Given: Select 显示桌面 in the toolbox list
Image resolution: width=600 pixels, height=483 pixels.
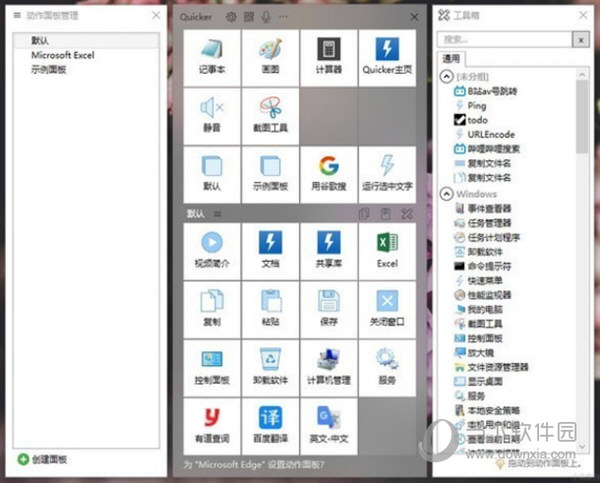Looking at the screenshot, I should (x=478, y=382).
